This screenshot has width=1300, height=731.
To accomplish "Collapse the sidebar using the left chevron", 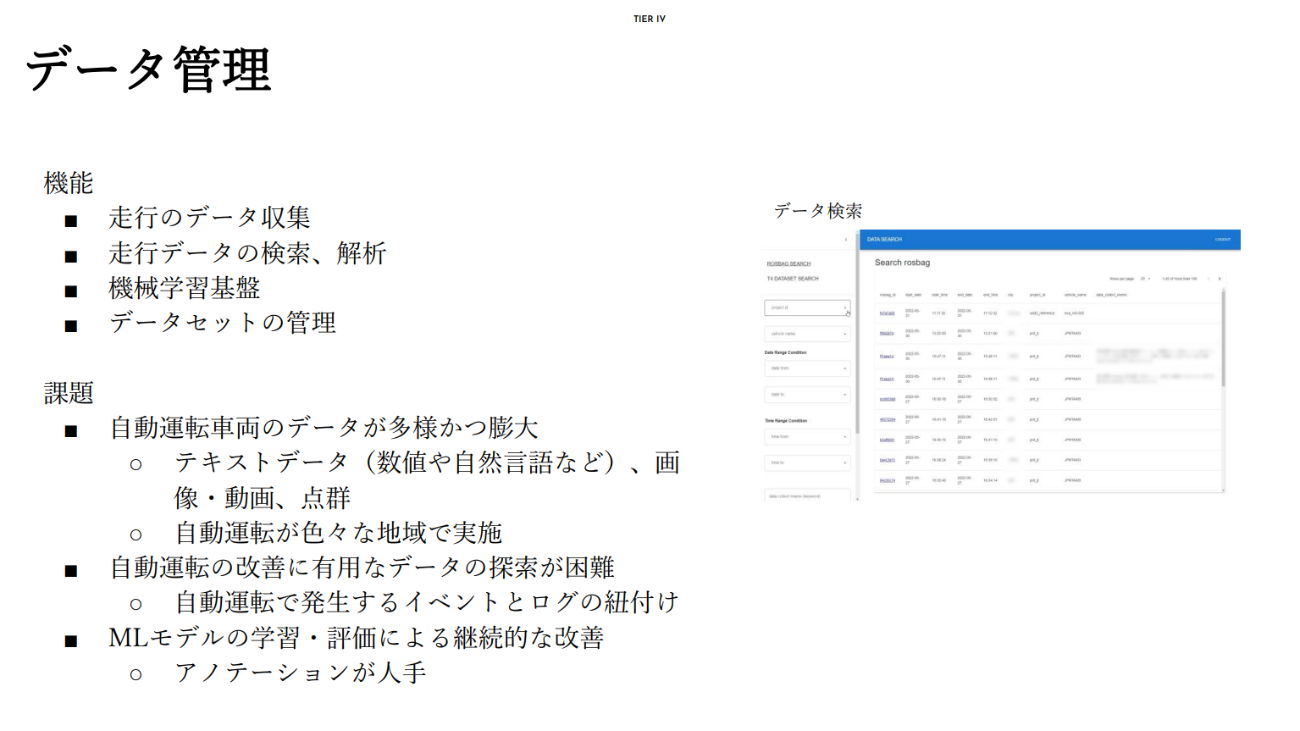I will pos(846,240).
